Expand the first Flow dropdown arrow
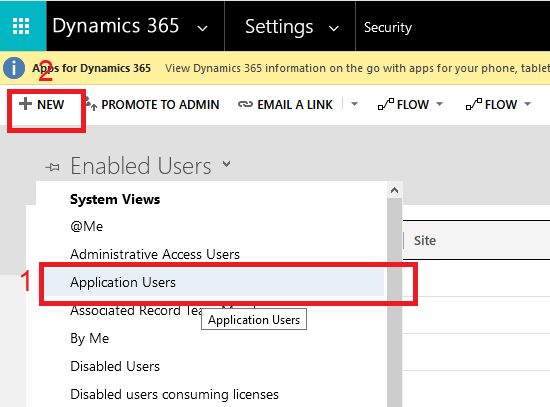The image size is (550, 407). 439,104
